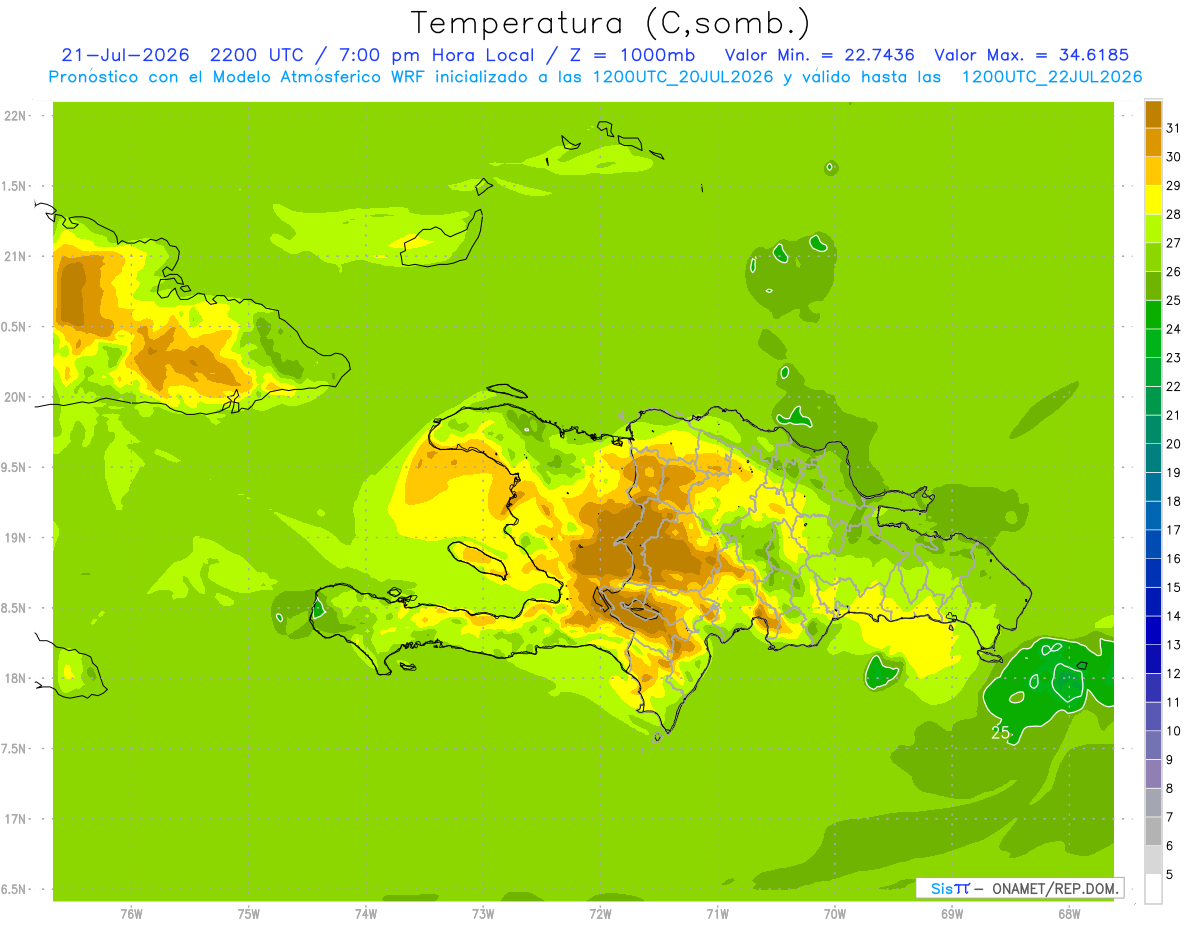1200x927 pixels.
Task: Click the title "Temperatura (C,somb.)"
Action: [611, 23]
